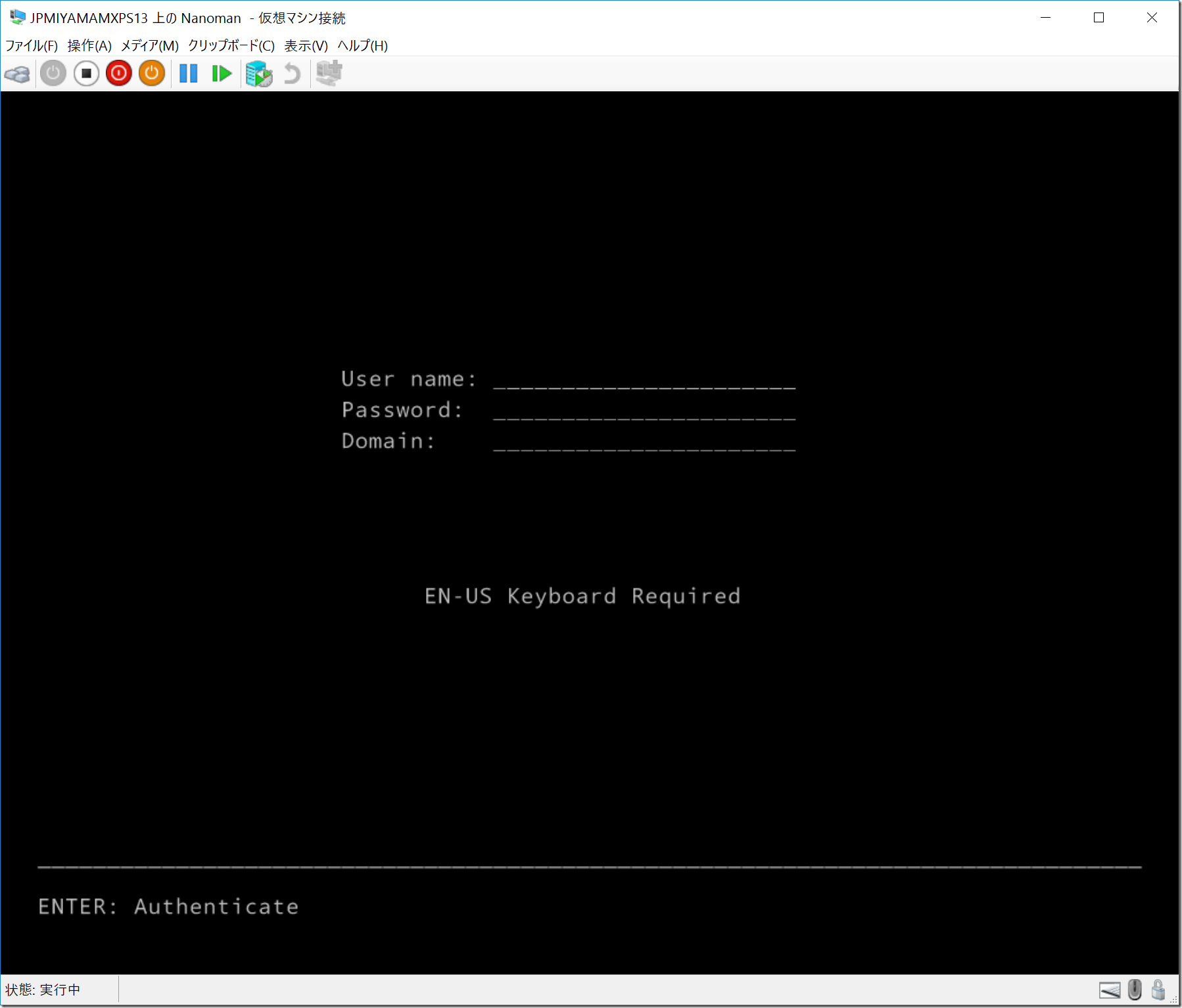Revert the VM with the undo arrow
Image resolution: width=1182 pixels, height=1008 pixels.
point(292,74)
